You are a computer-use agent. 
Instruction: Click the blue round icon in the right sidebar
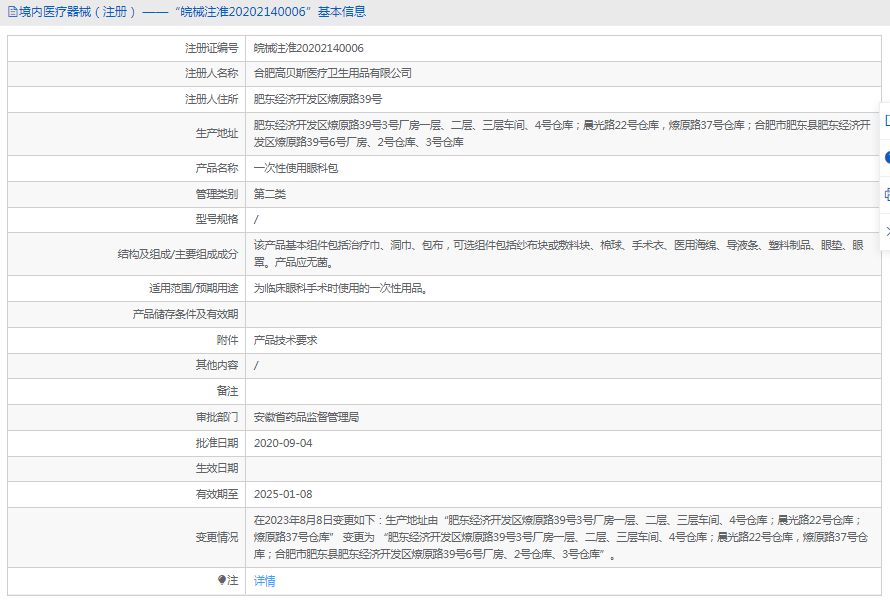tap(886, 157)
